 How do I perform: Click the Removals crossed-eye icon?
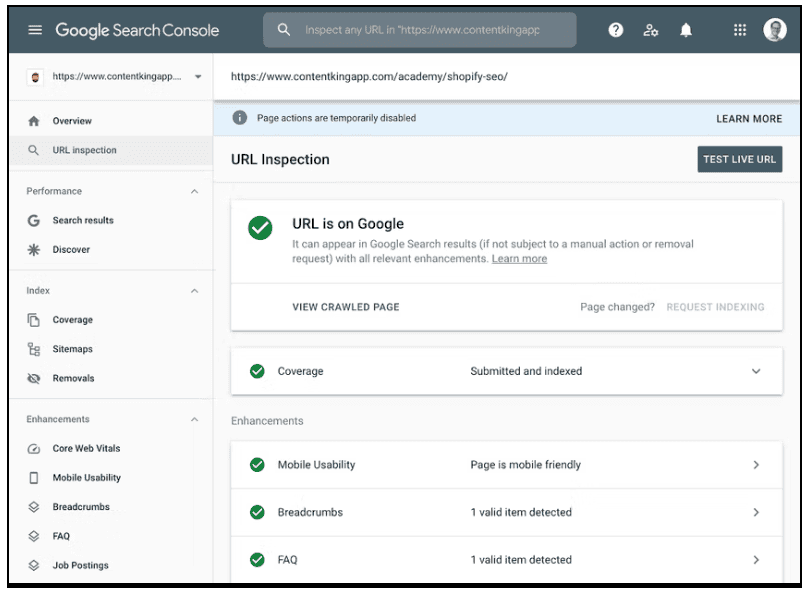point(34,379)
